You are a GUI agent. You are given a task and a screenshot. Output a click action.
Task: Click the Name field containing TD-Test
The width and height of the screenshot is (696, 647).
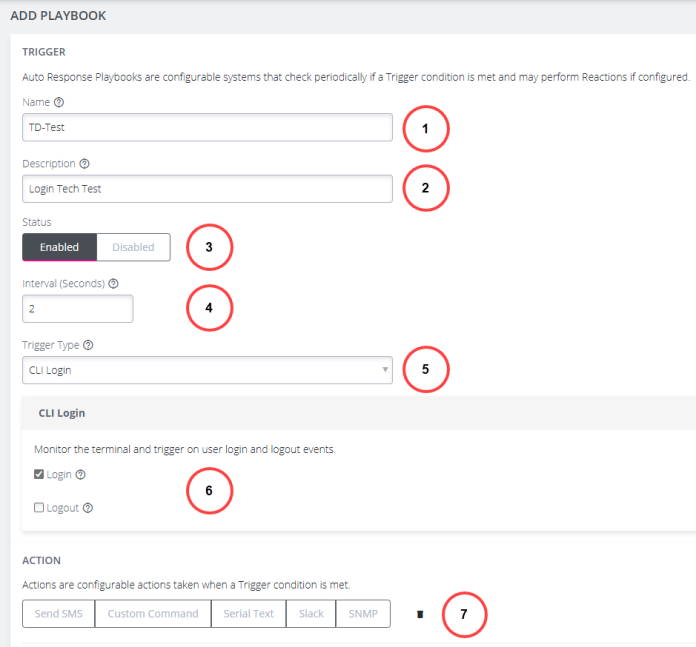206,127
